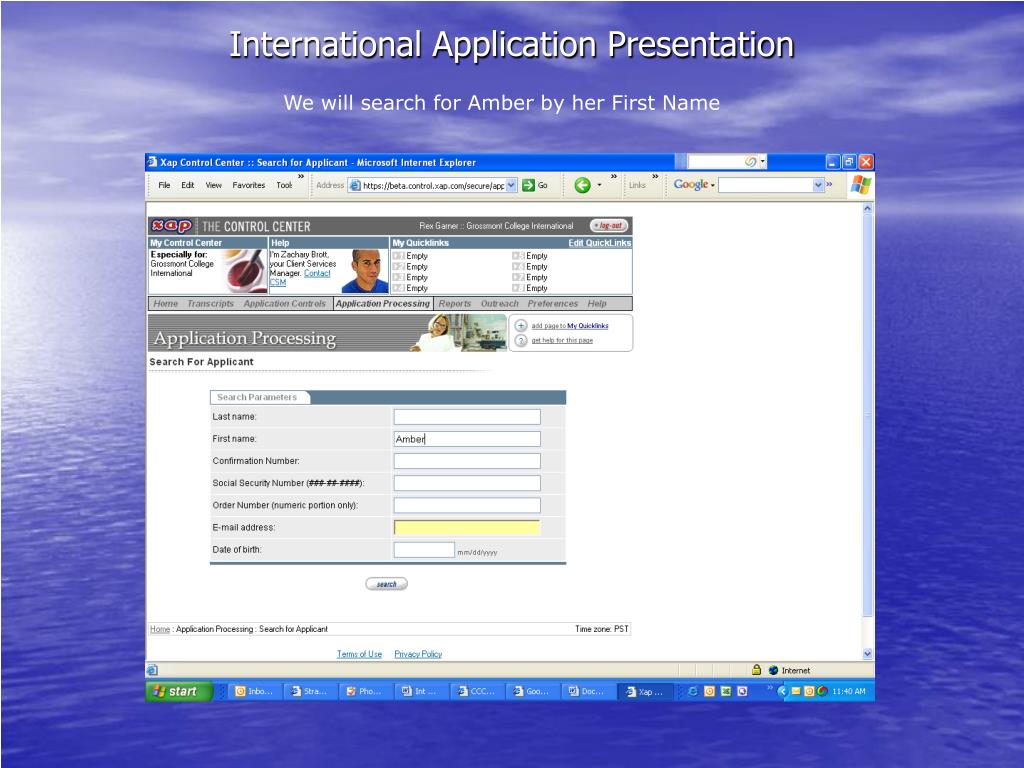Click the First name field containing Amber
This screenshot has width=1024, height=768.
[x=467, y=439]
